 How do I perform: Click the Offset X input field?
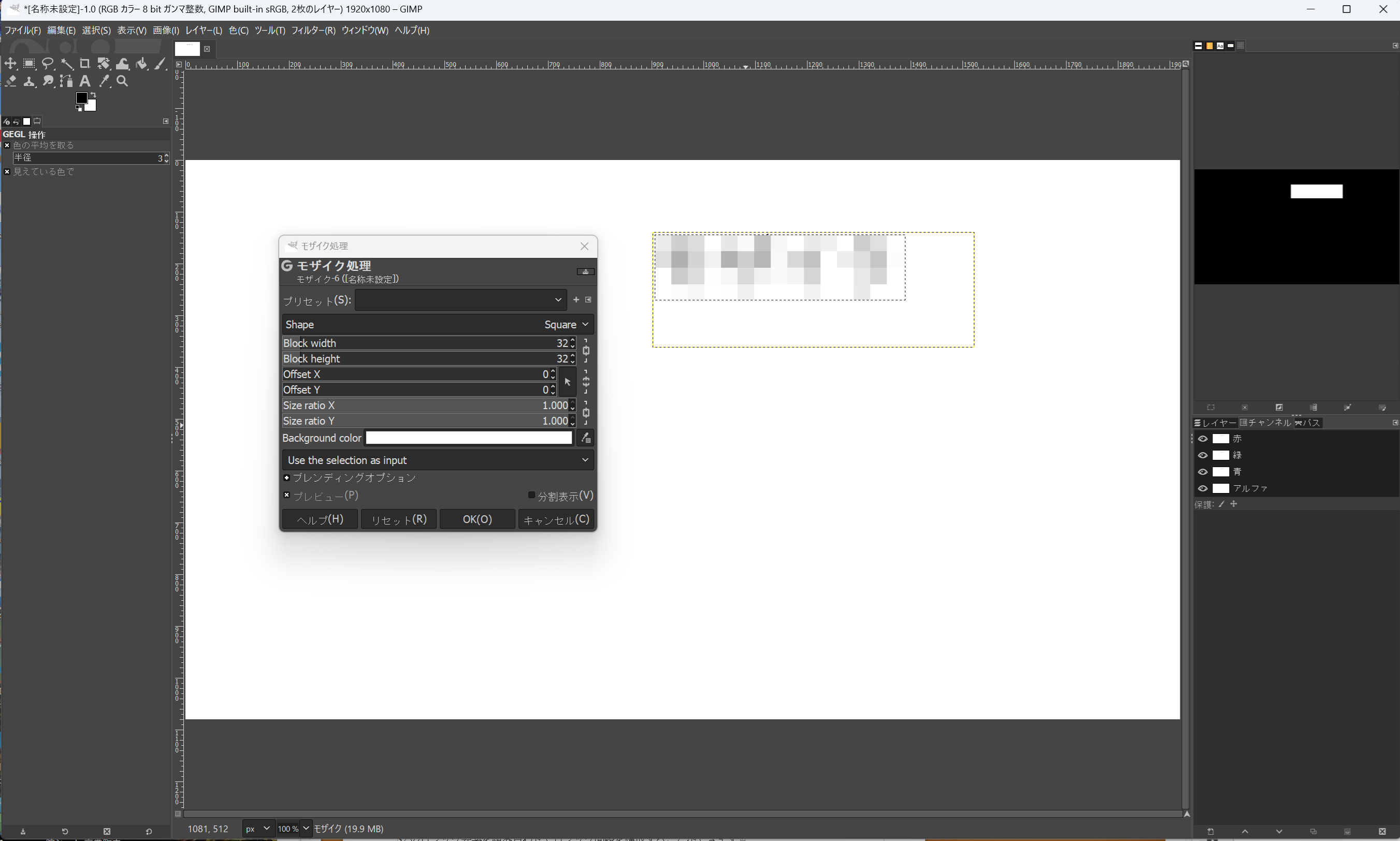coord(419,374)
